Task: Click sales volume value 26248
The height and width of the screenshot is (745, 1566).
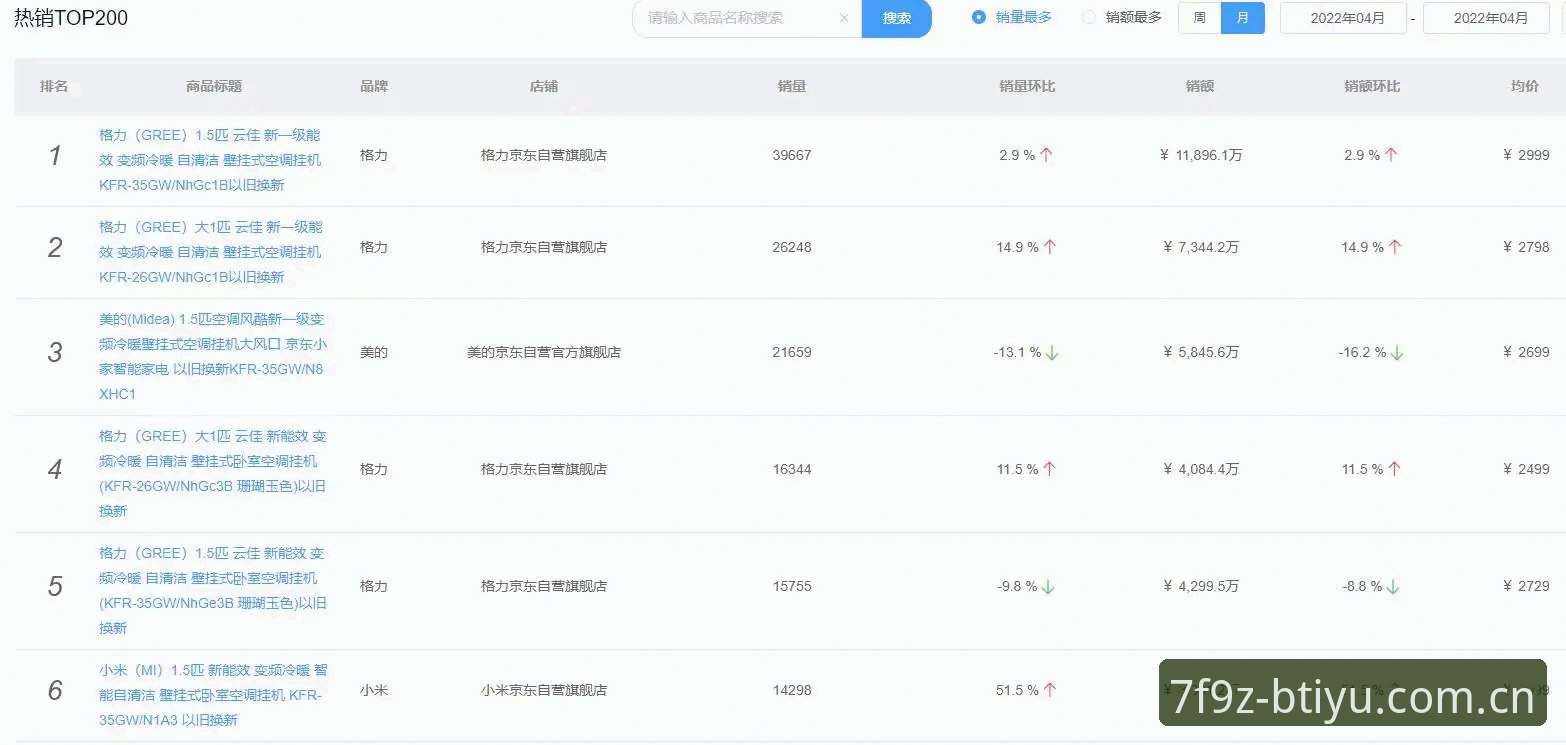Action: point(792,247)
